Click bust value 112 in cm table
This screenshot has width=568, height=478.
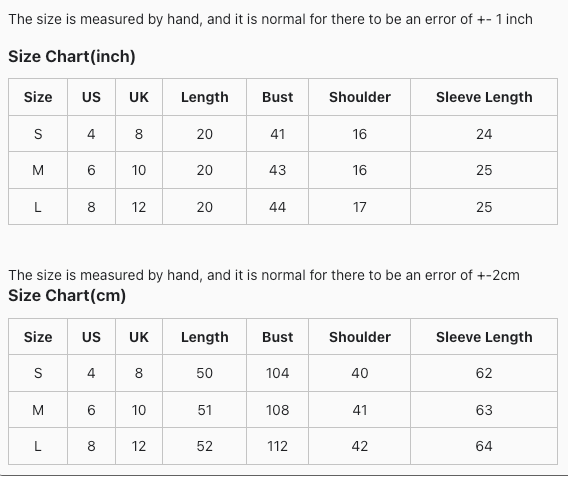click(277, 446)
